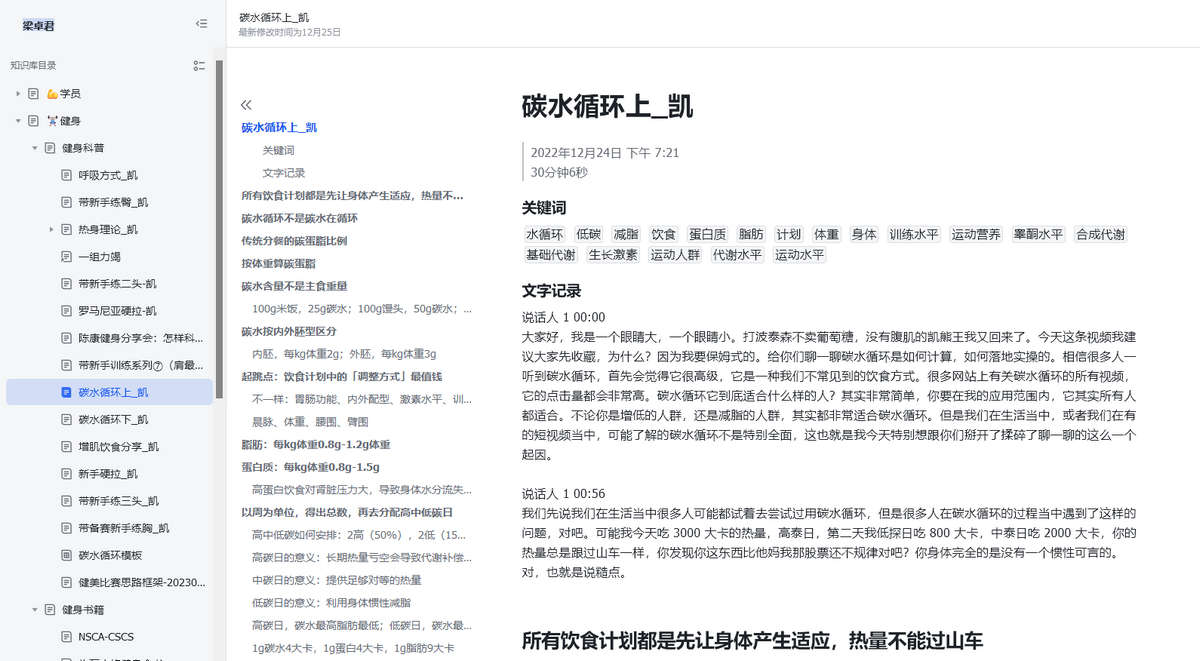Click the 减脂 keyword tag
Viewport: 1200px width, 661px height.
point(627,233)
